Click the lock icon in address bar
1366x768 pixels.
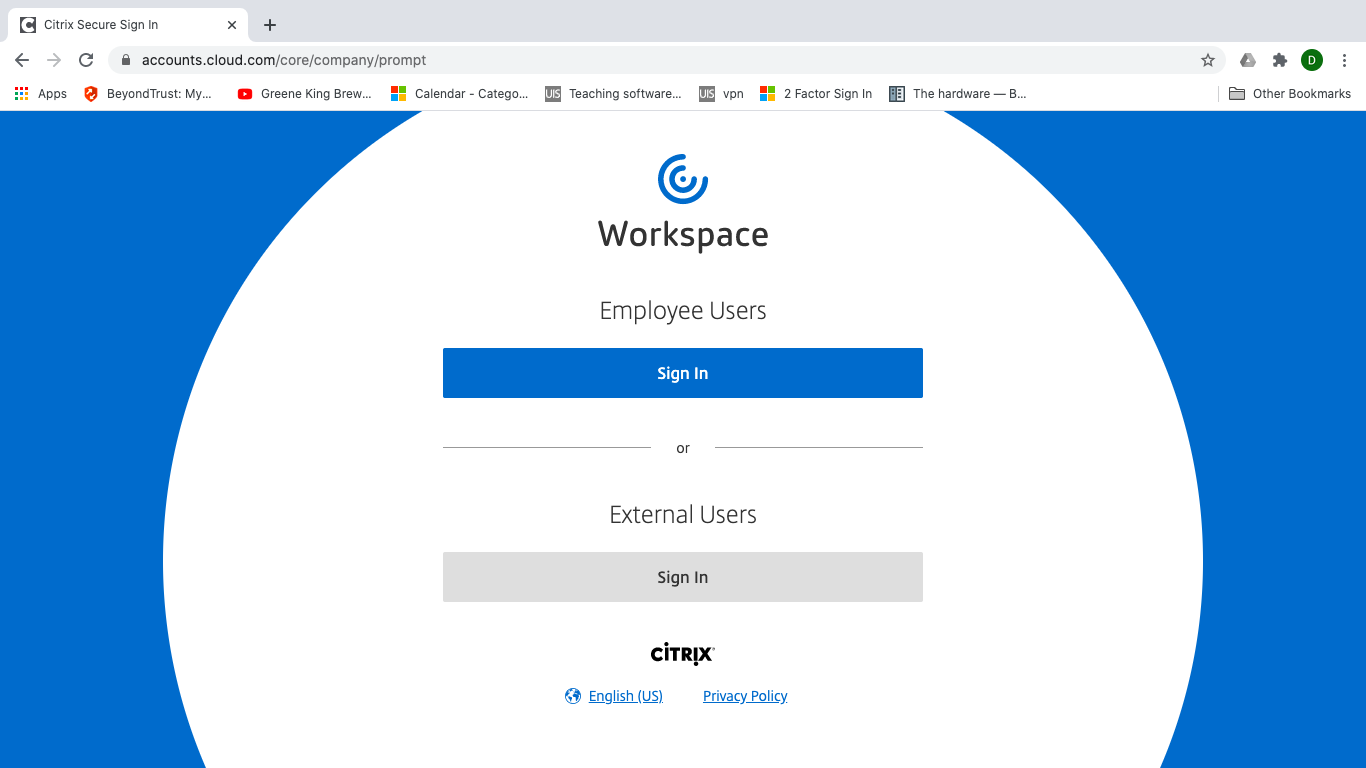(126, 60)
